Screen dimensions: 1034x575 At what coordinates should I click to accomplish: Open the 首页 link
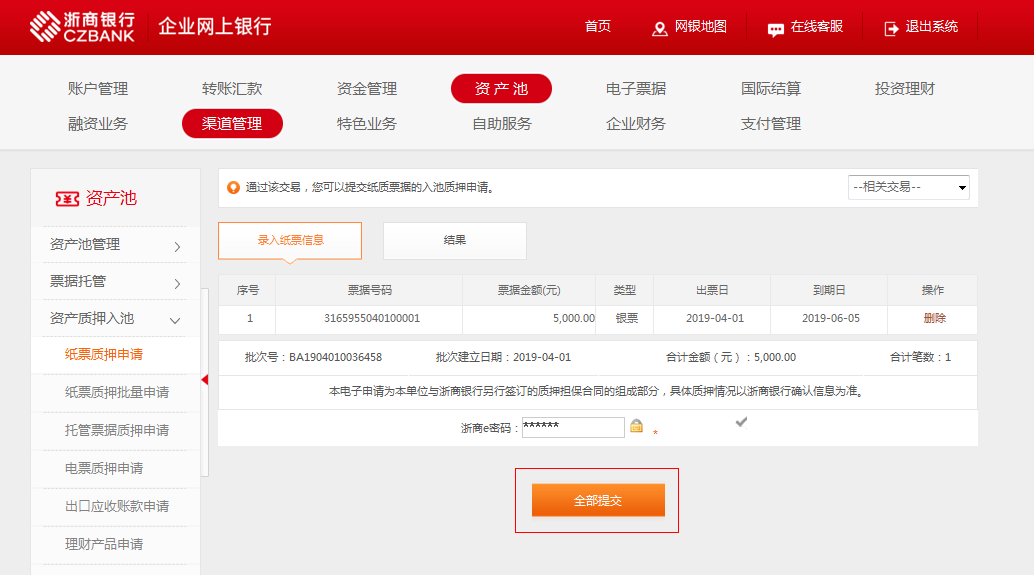tap(597, 26)
